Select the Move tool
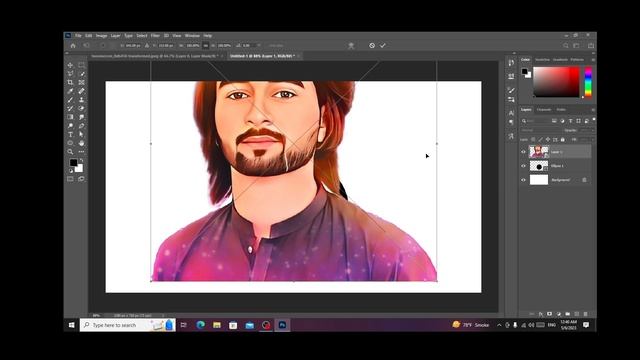This screenshot has width=640, height=360. pyautogui.click(x=70, y=65)
